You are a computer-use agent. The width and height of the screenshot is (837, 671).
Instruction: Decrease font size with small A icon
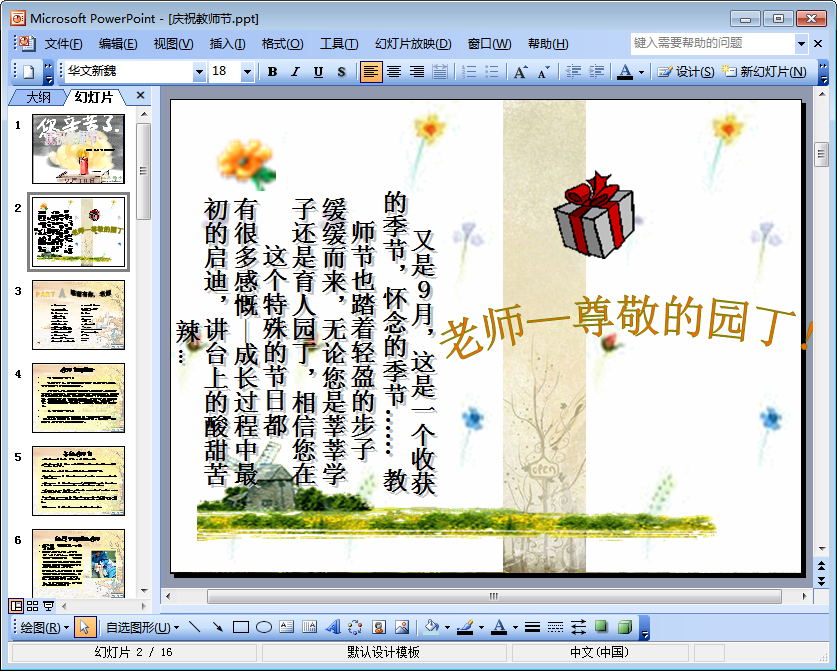543,72
